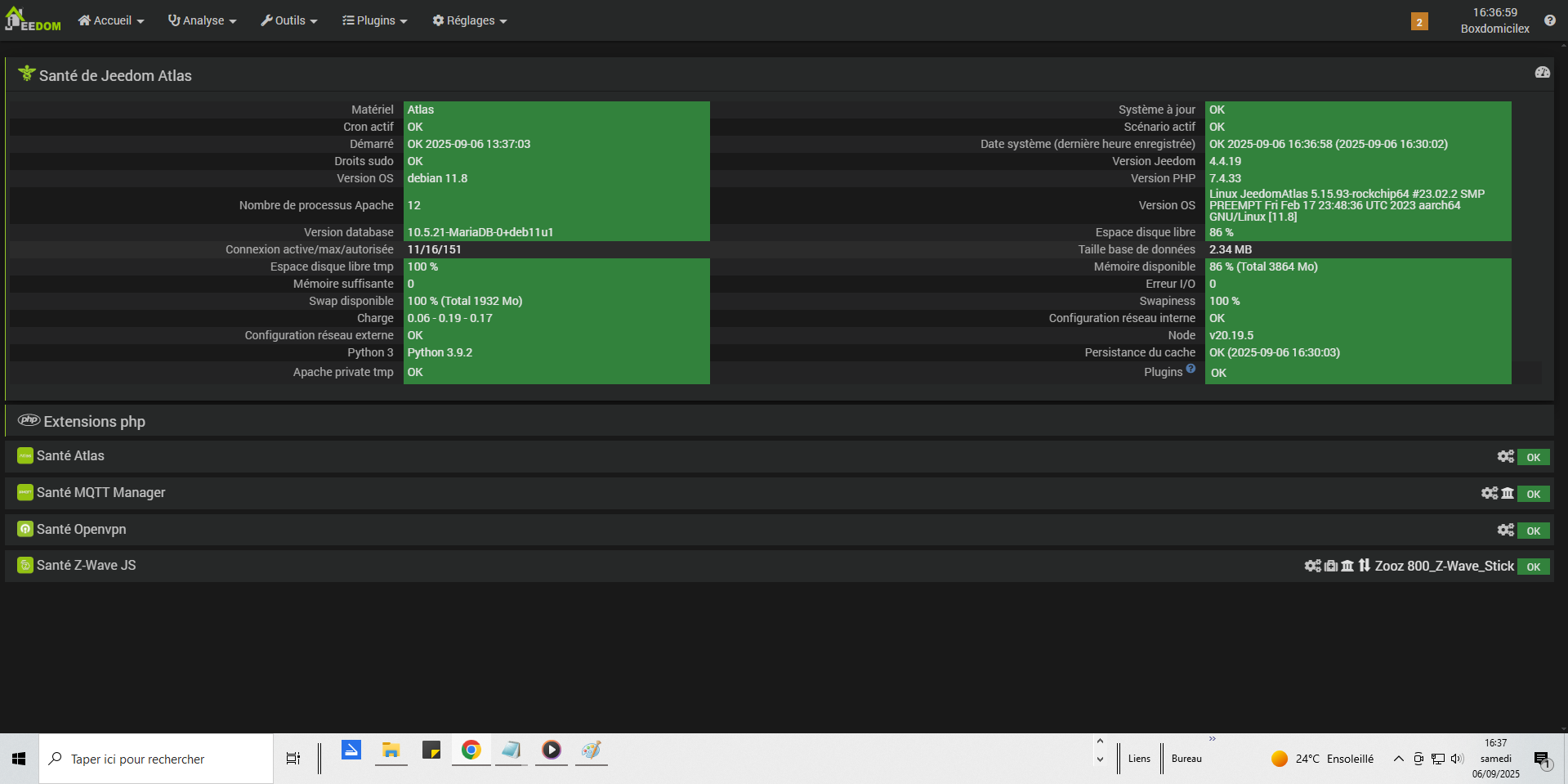The image size is (1568, 784).
Task: Switch to Google Chrome on the taskbar
Action: [x=471, y=750]
